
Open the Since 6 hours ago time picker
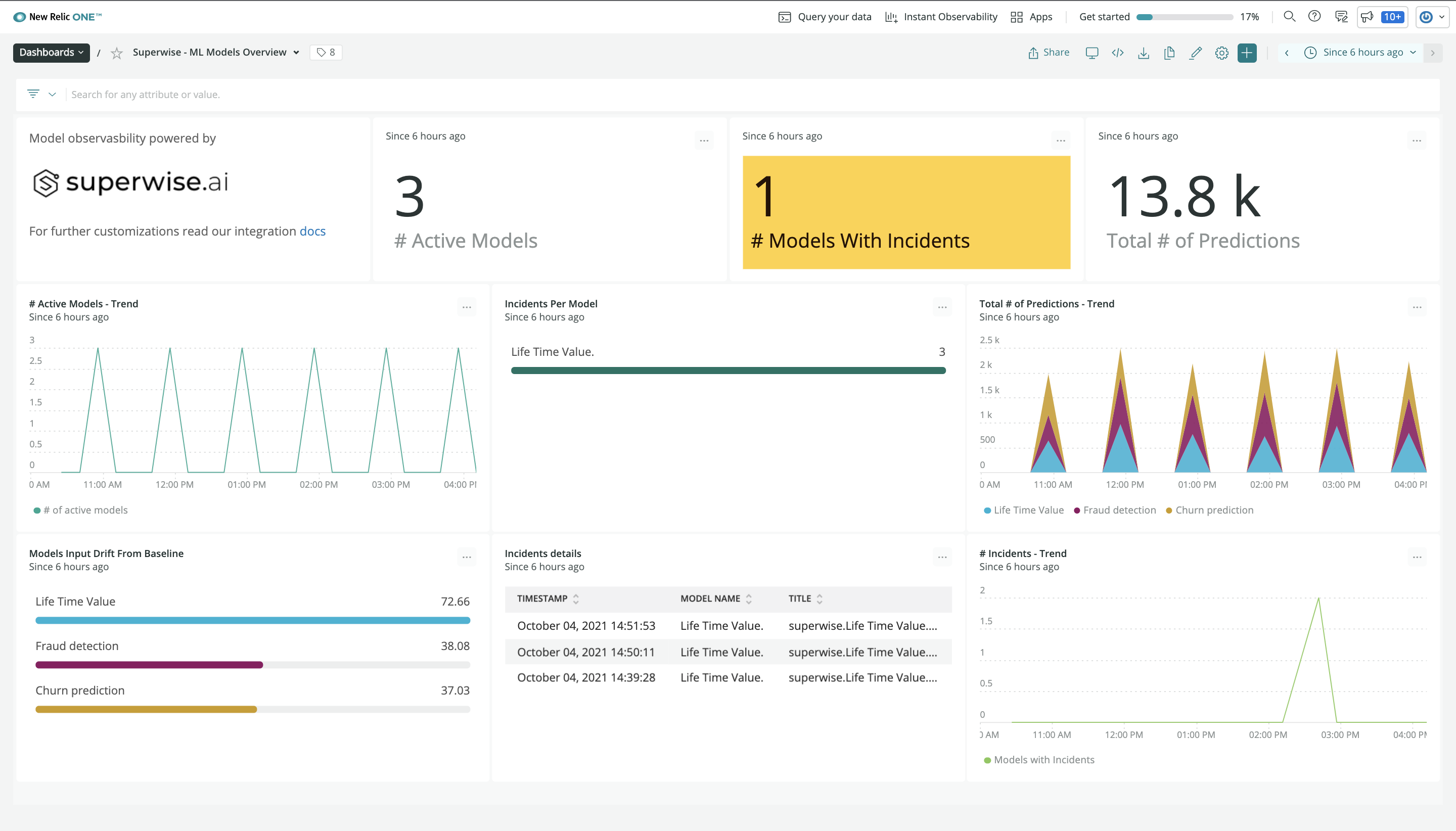pyautogui.click(x=1362, y=53)
